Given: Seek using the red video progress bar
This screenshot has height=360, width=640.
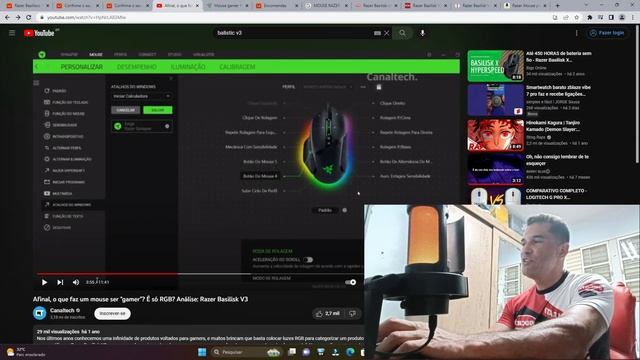Looking at the screenshot, I should (107, 274).
